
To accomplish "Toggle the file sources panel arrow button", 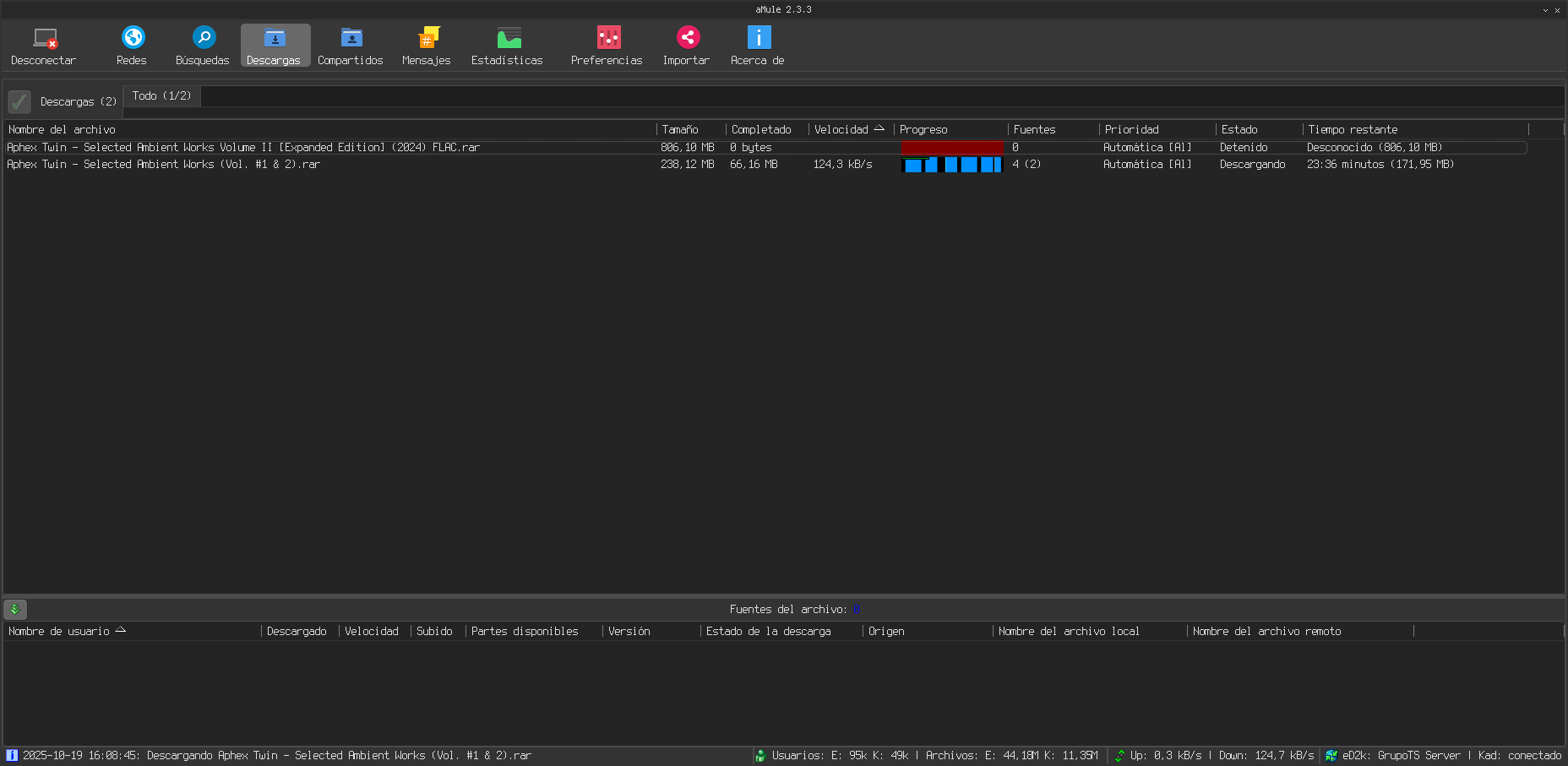I will click(15, 609).
